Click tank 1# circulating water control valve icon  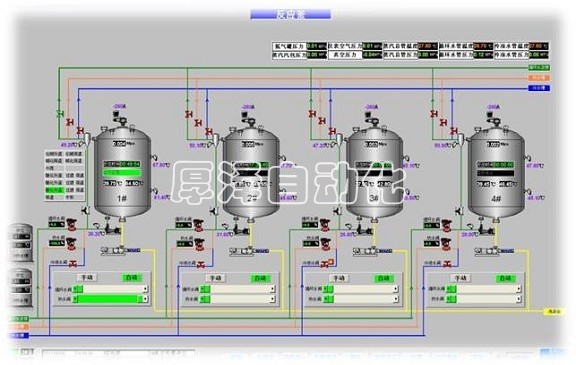[x=72, y=224]
